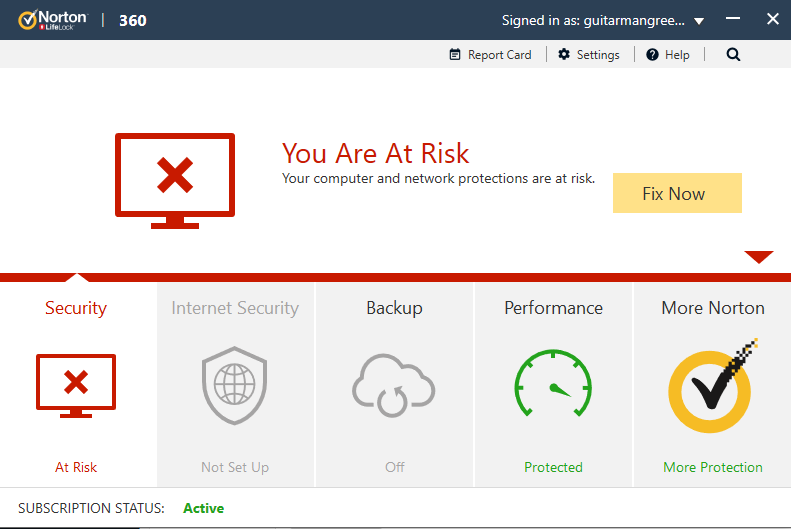Open the Help menu
The width and height of the screenshot is (791, 529).
click(667, 54)
